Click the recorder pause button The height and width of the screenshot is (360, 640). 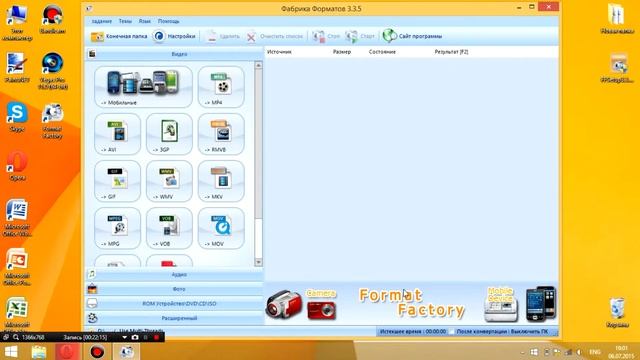(146, 338)
